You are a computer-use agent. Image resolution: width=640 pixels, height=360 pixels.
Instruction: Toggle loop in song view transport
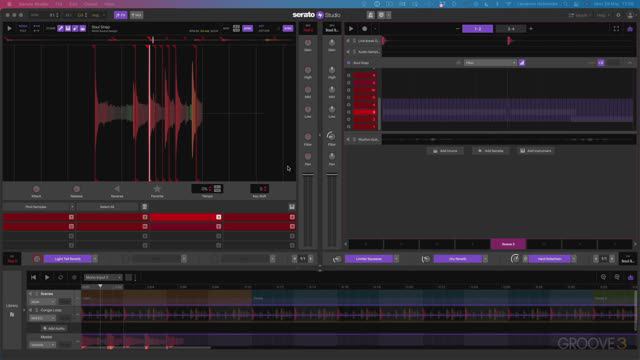point(60,278)
